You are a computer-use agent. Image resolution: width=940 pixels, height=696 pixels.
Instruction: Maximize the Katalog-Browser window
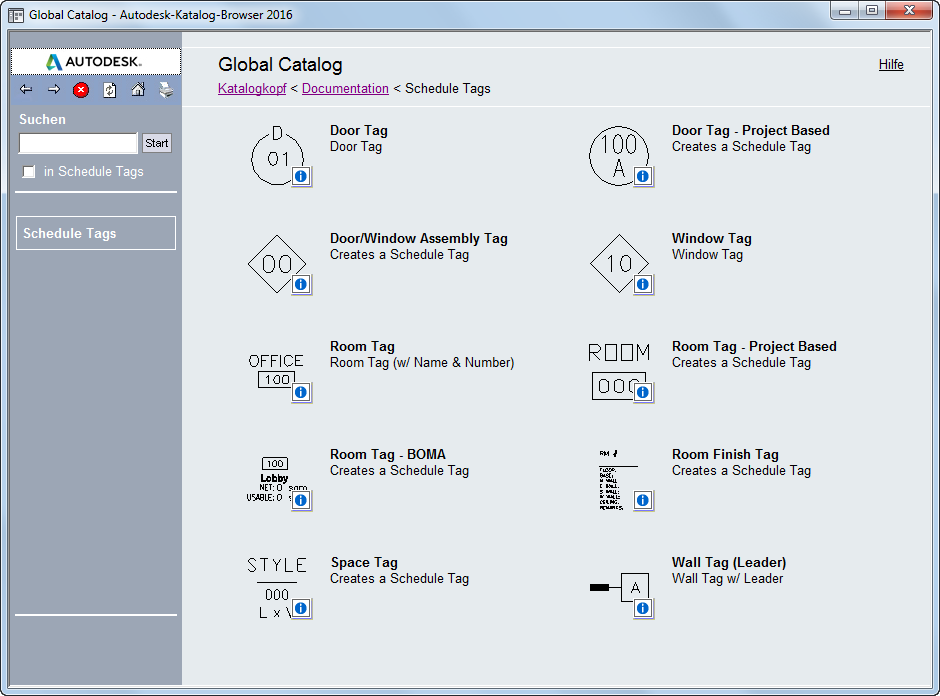(x=872, y=10)
